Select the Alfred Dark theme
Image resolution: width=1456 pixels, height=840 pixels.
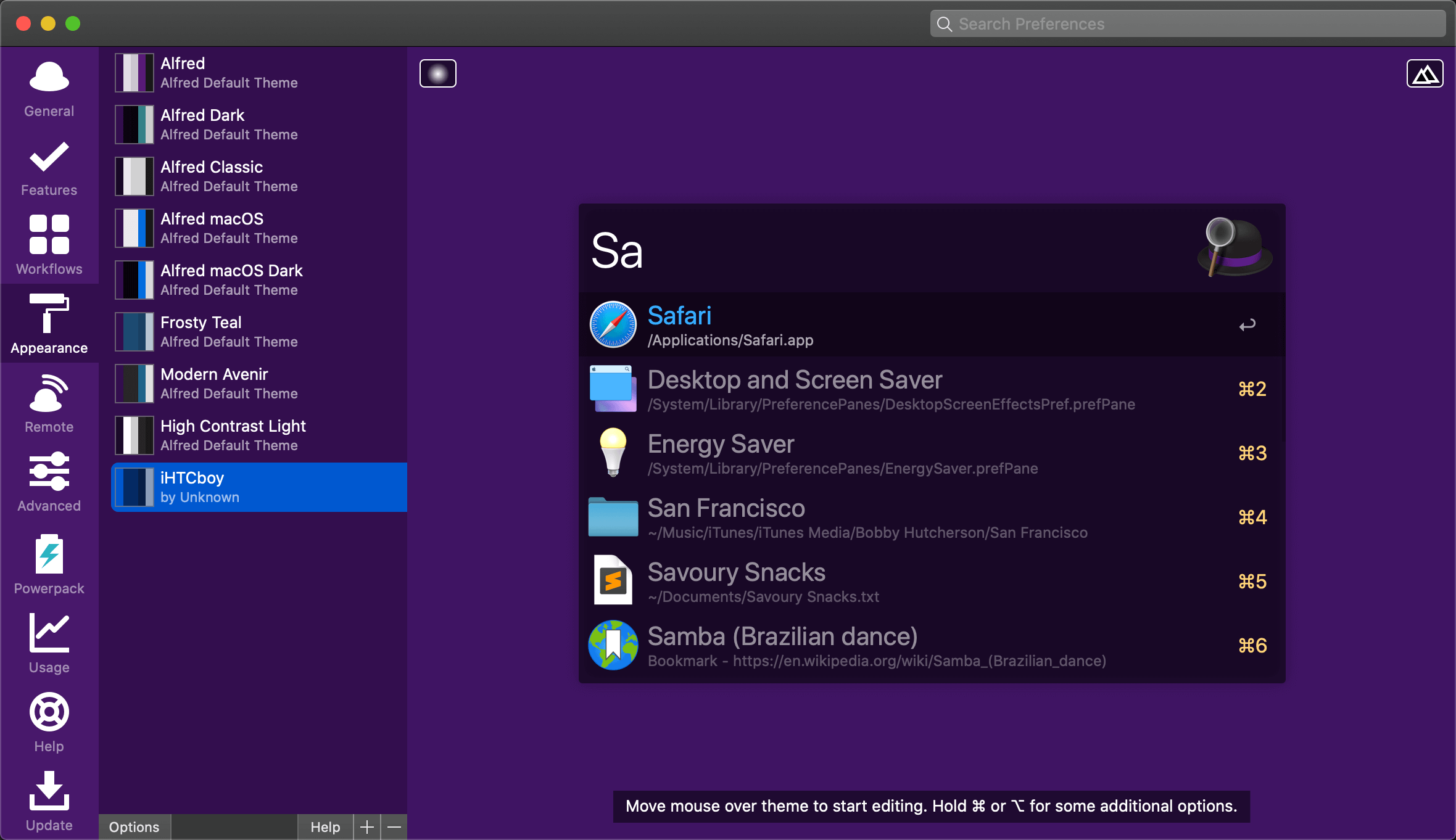pyautogui.click(x=259, y=125)
